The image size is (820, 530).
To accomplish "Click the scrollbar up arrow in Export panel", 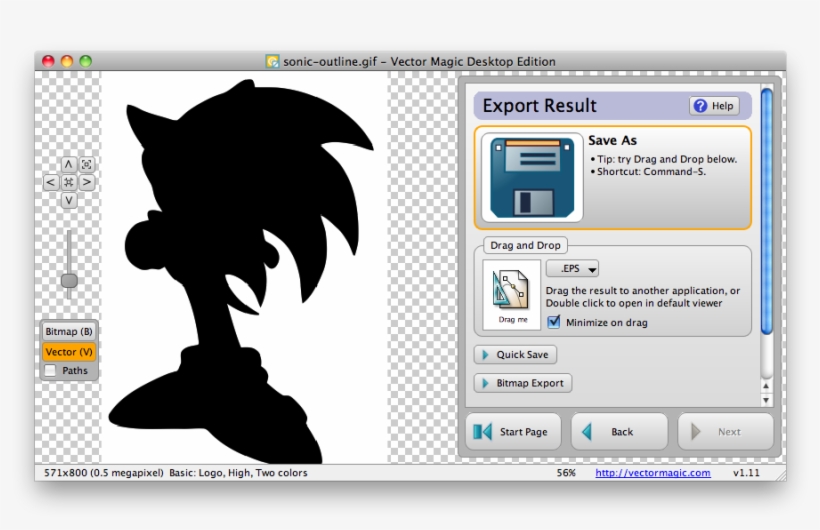I will (x=766, y=386).
